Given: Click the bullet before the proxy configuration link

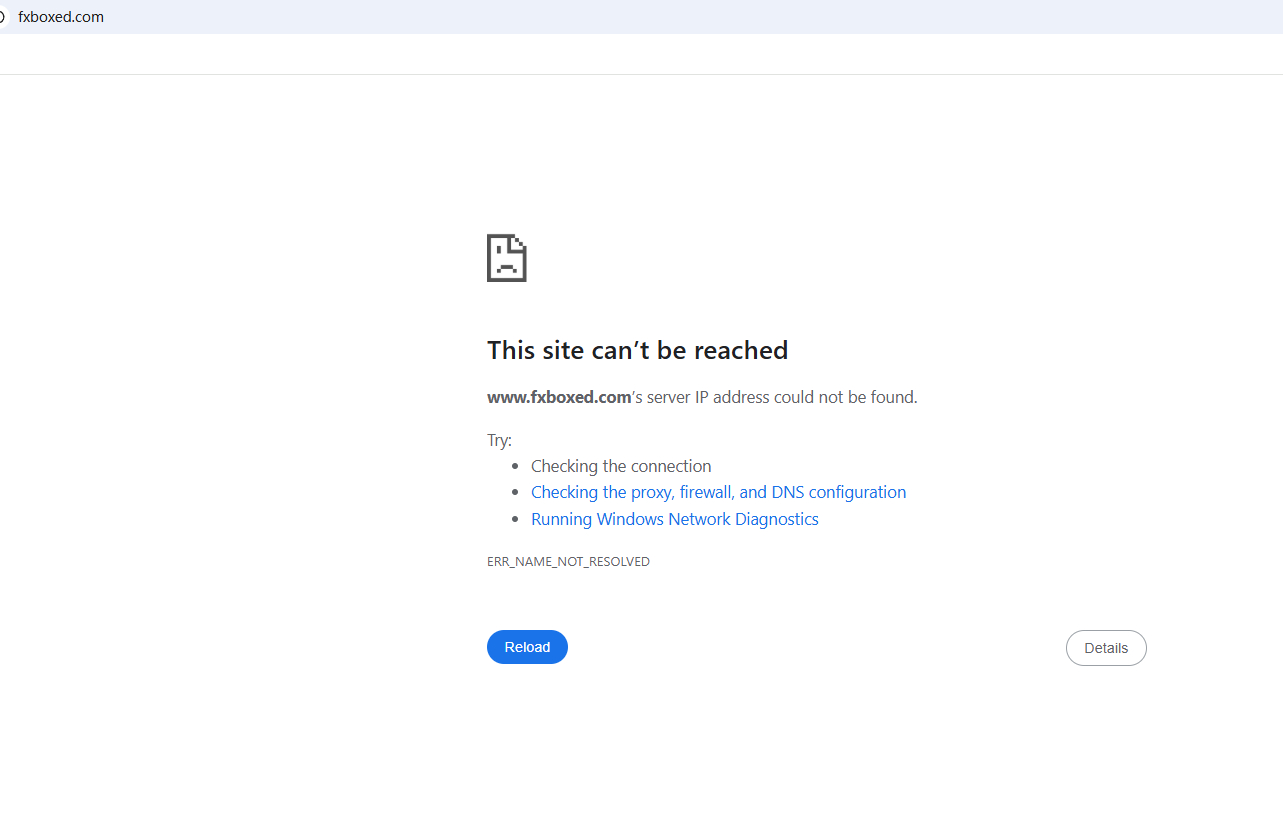Looking at the screenshot, I should tap(515, 493).
